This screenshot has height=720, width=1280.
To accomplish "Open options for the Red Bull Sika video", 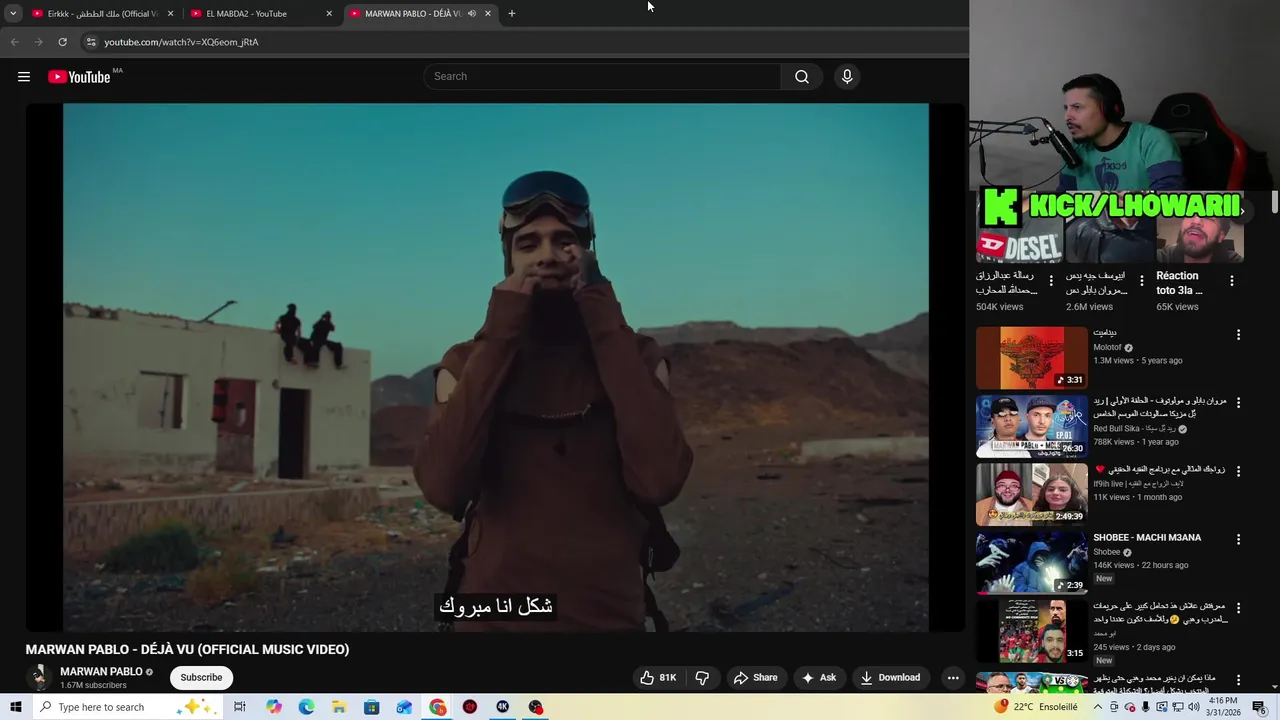I will click(1238, 403).
